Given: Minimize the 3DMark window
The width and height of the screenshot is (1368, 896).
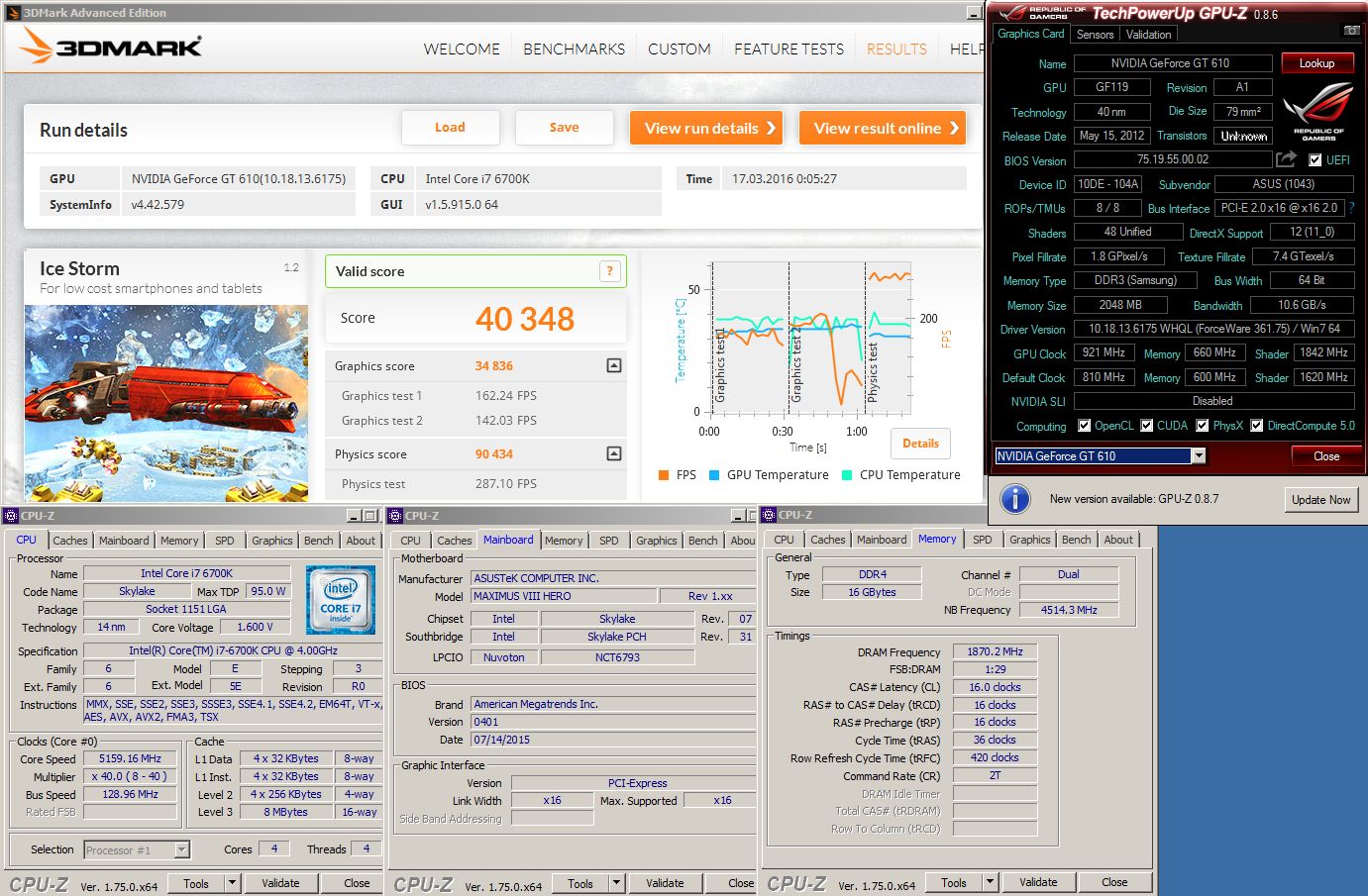Looking at the screenshot, I should (973, 13).
